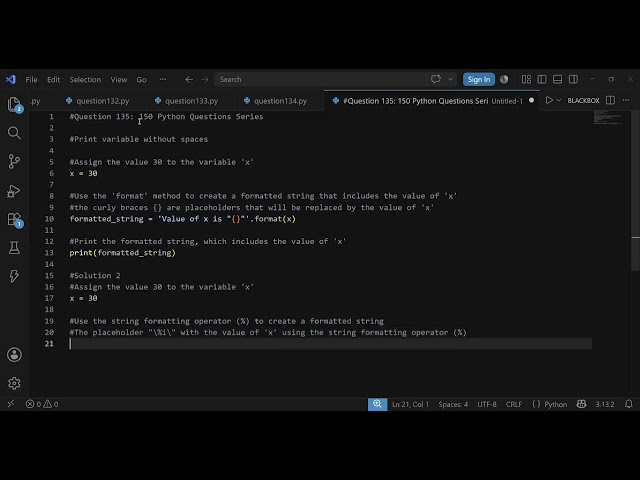Open the Testing flask view
This screenshot has height=480, width=640.
point(14,247)
